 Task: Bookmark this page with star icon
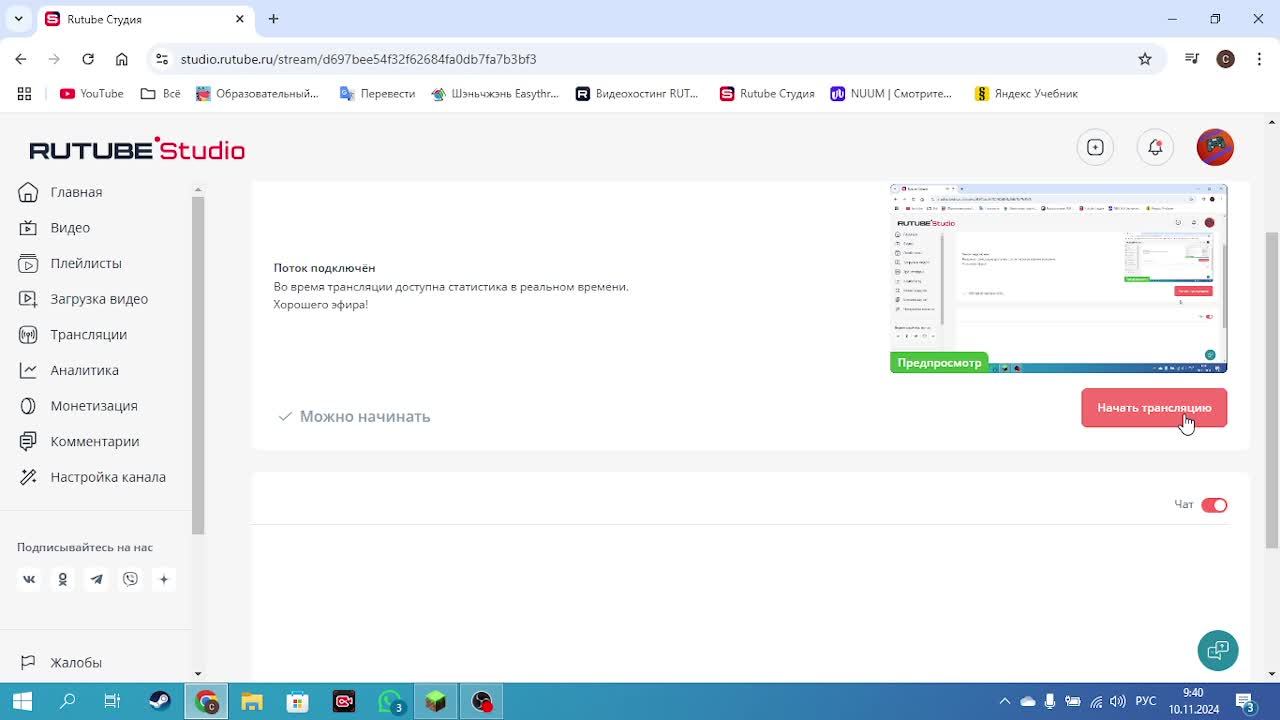(x=1145, y=59)
